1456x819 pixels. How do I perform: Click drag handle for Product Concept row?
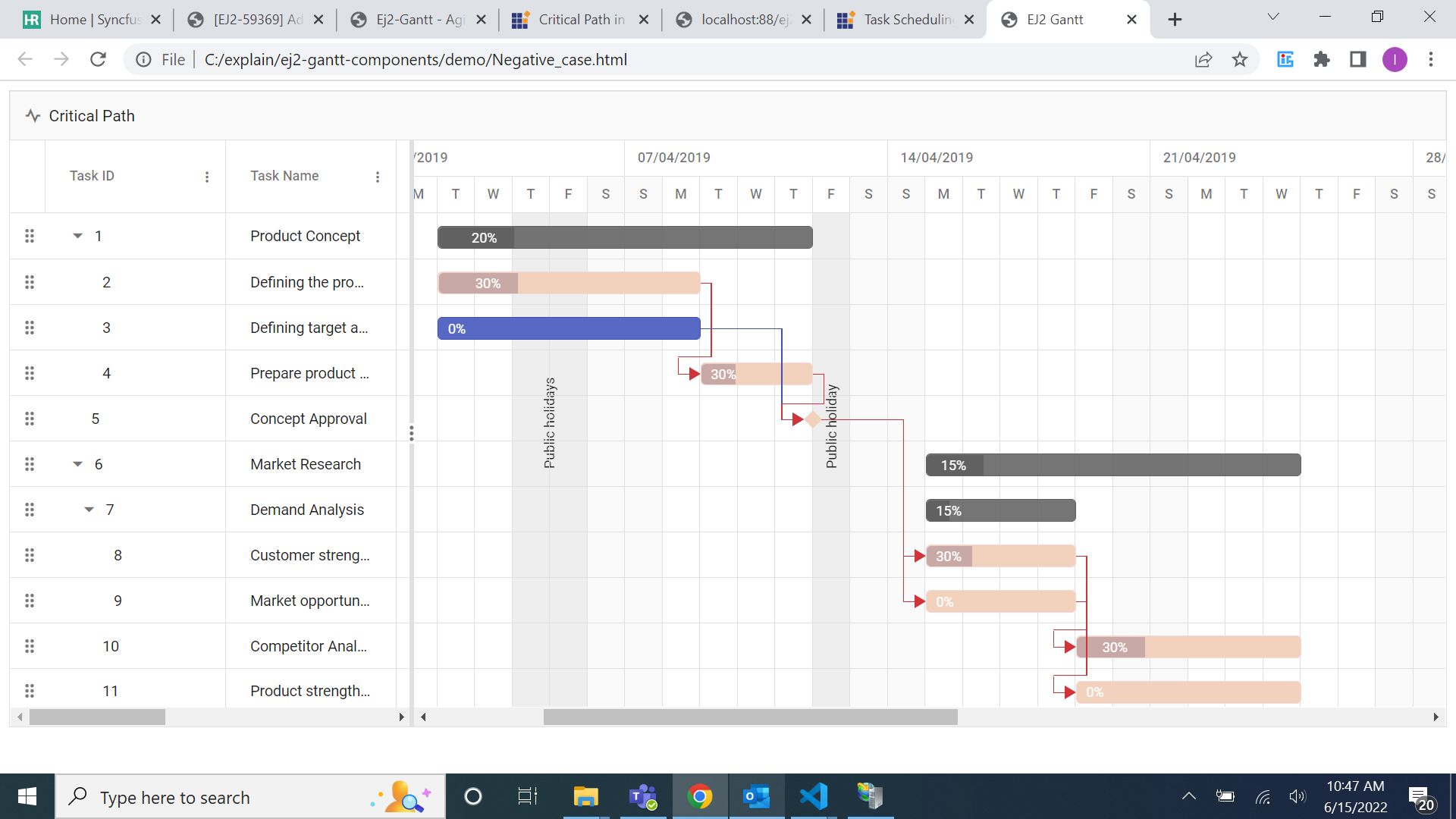pos(30,236)
